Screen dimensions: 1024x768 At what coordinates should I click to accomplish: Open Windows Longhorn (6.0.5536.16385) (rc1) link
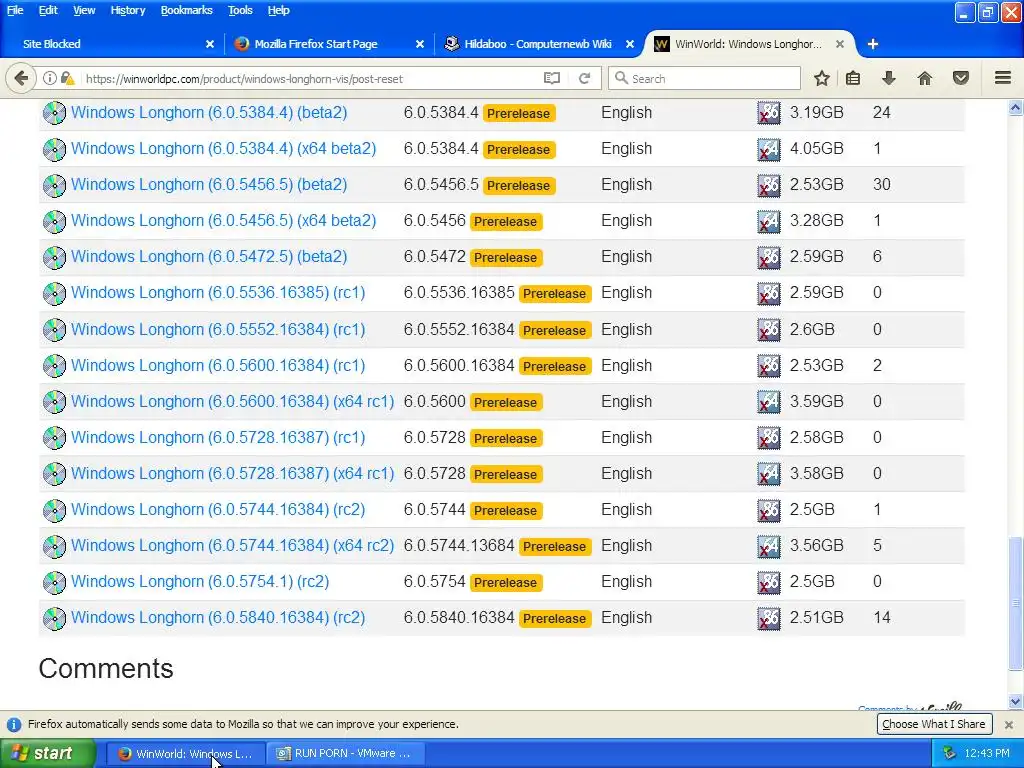(218, 292)
